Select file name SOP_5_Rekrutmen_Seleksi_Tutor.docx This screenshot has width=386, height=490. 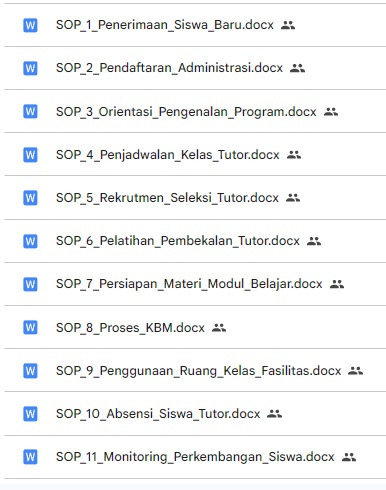[x=167, y=198]
